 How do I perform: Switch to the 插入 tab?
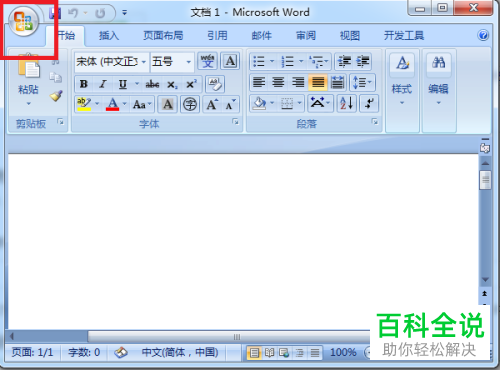(109, 35)
